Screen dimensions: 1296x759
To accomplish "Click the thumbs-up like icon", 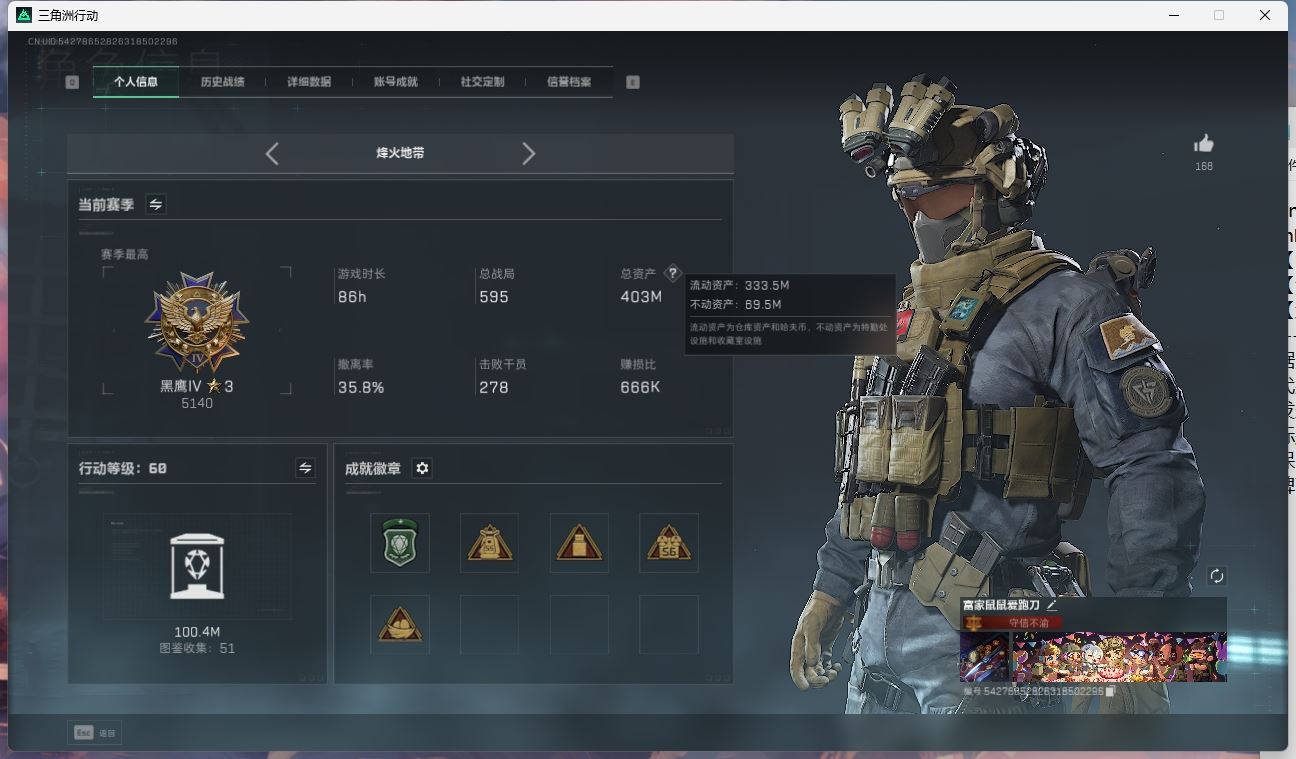I will click(x=1203, y=144).
